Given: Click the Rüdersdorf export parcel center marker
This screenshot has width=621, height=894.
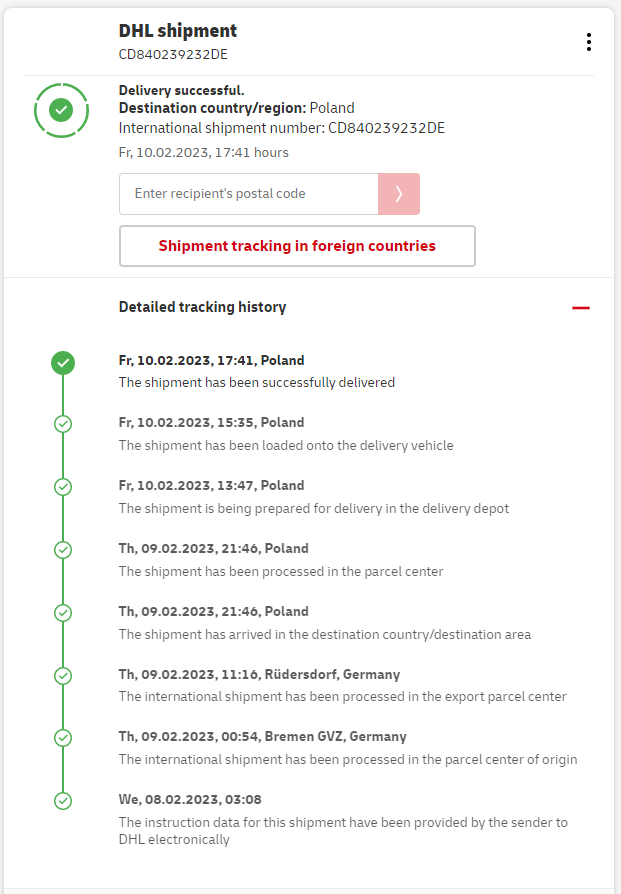Looking at the screenshot, I should (x=63, y=676).
